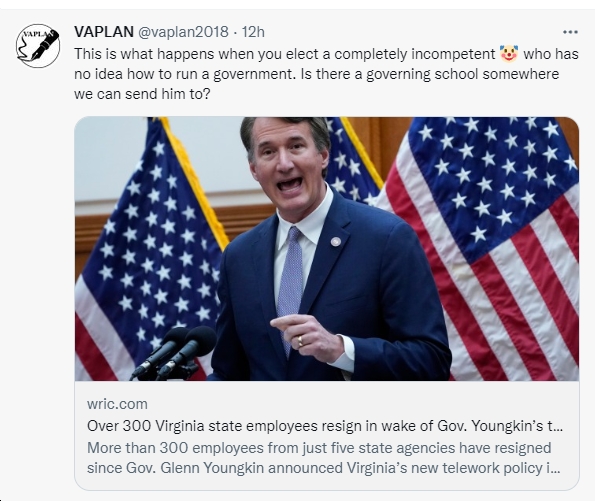
Task: Click the tweet line 'we can send him to?'
Action: (142, 94)
